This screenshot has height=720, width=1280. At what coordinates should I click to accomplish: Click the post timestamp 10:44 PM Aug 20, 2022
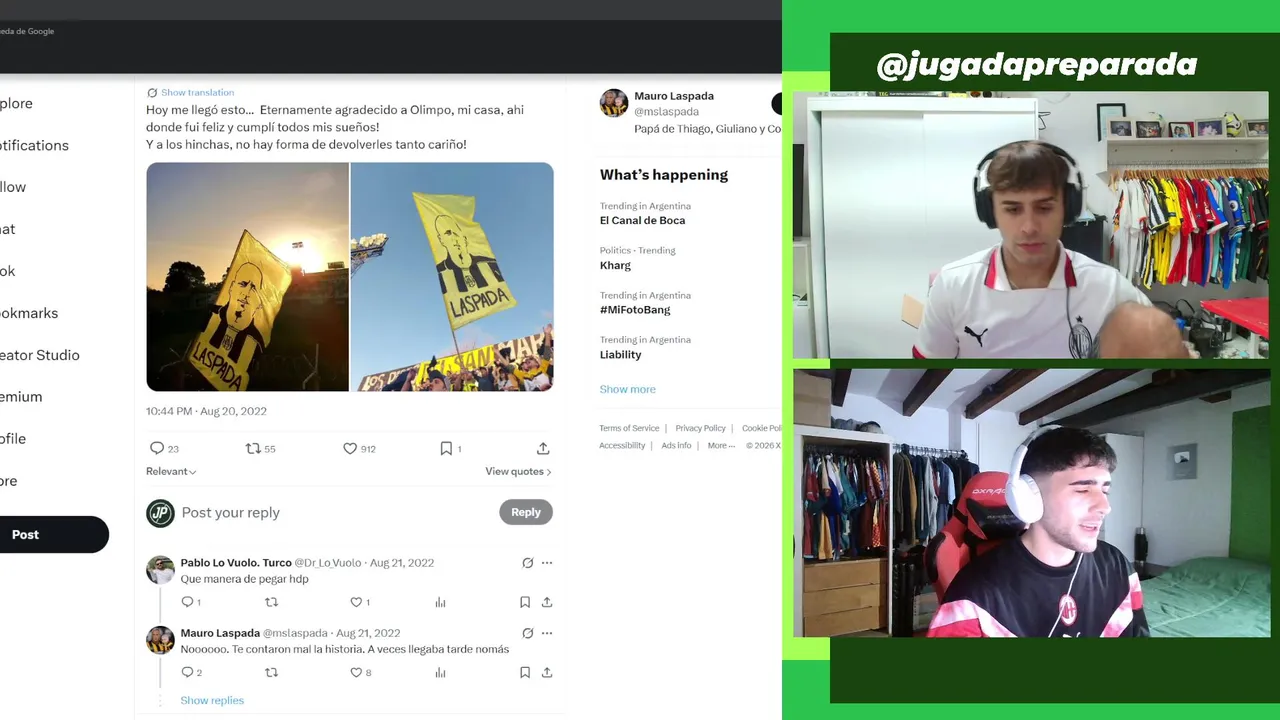coord(206,411)
